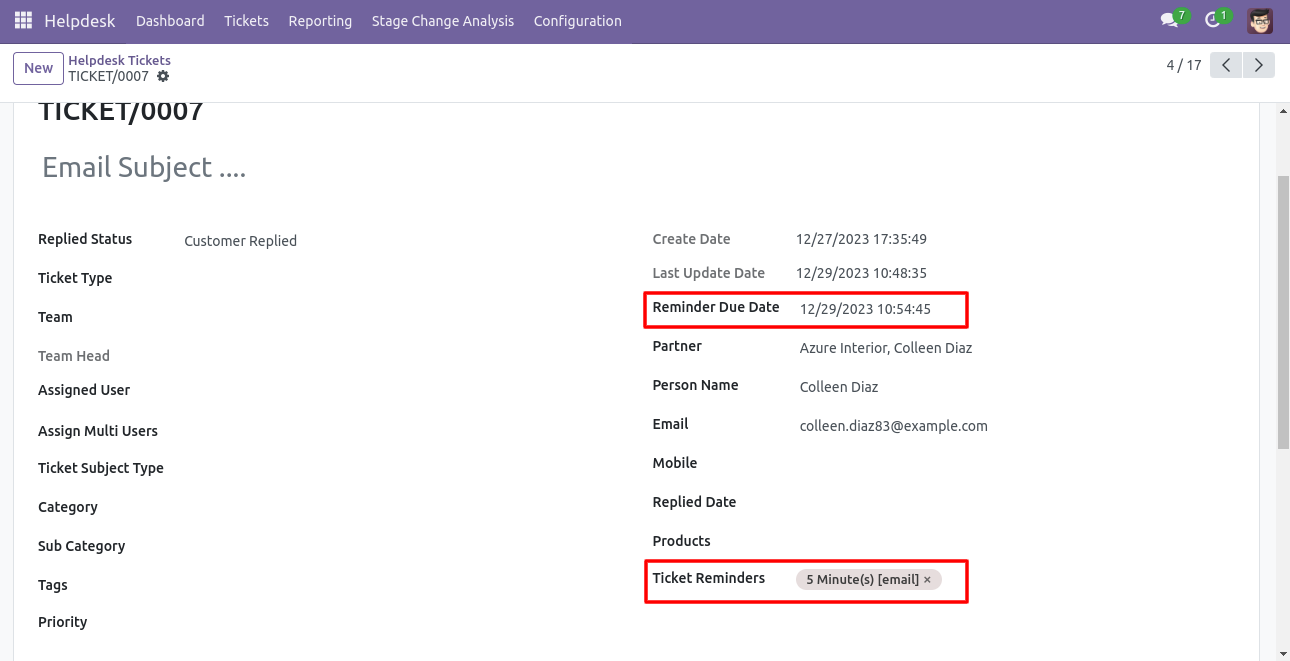This screenshot has height=661, width=1290.
Task: Open the apps grid menu icon
Action: coord(23,21)
